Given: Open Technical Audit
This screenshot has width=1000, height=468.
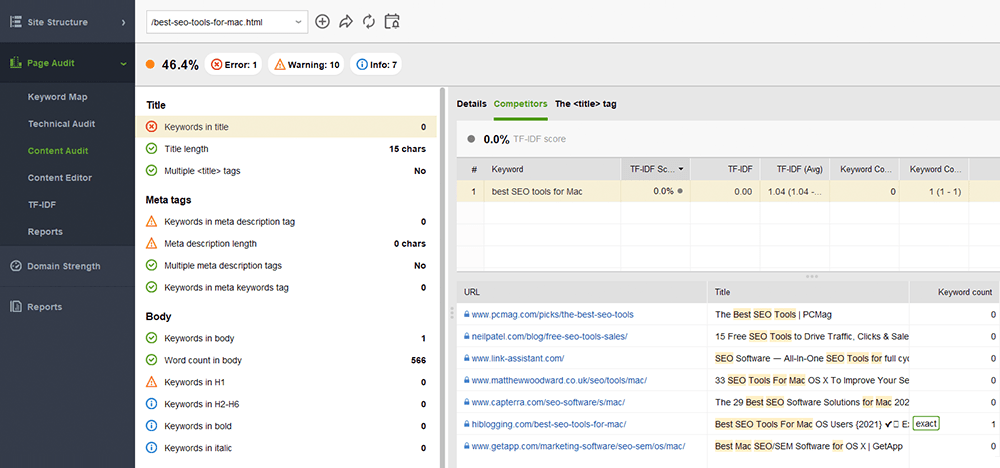Looking at the screenshot, I should tap(61, 124).
